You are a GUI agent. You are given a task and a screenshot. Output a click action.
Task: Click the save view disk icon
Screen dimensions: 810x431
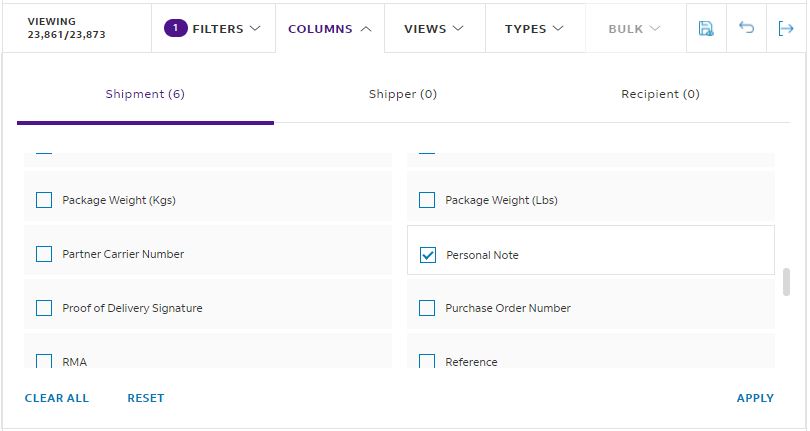(x=706, y=28)
